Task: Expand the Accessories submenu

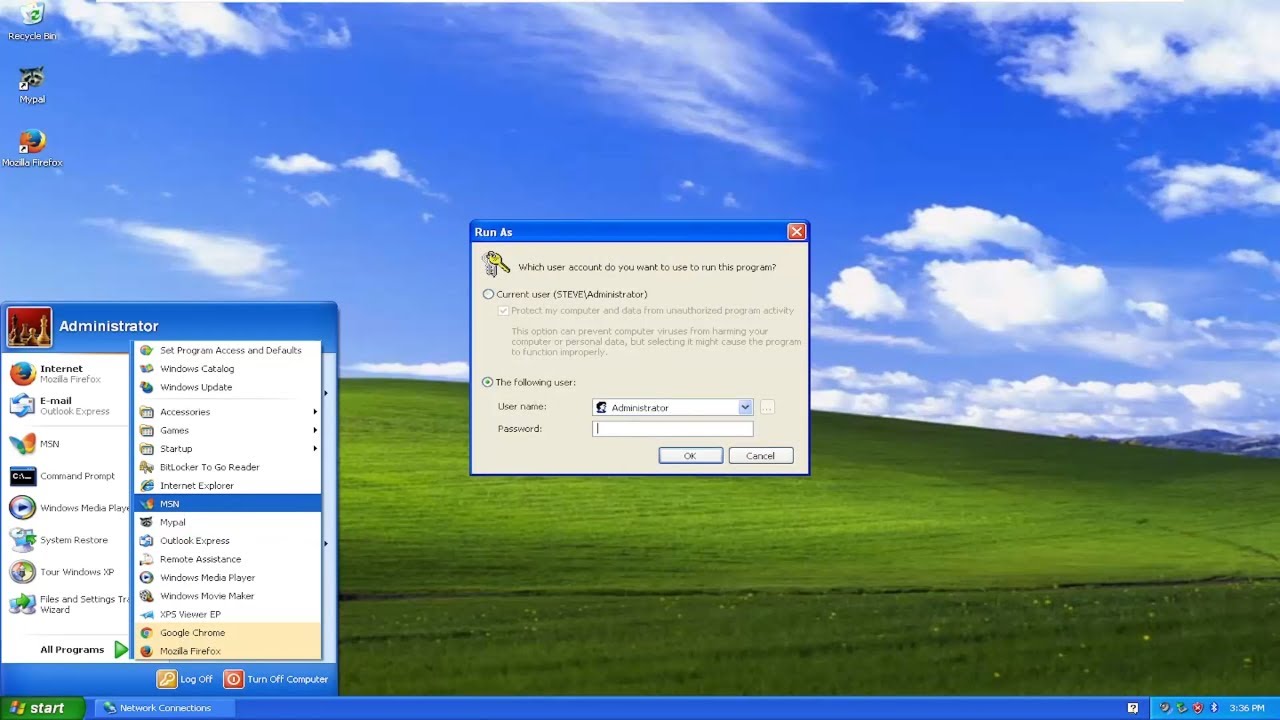Action: coord(228,412)
